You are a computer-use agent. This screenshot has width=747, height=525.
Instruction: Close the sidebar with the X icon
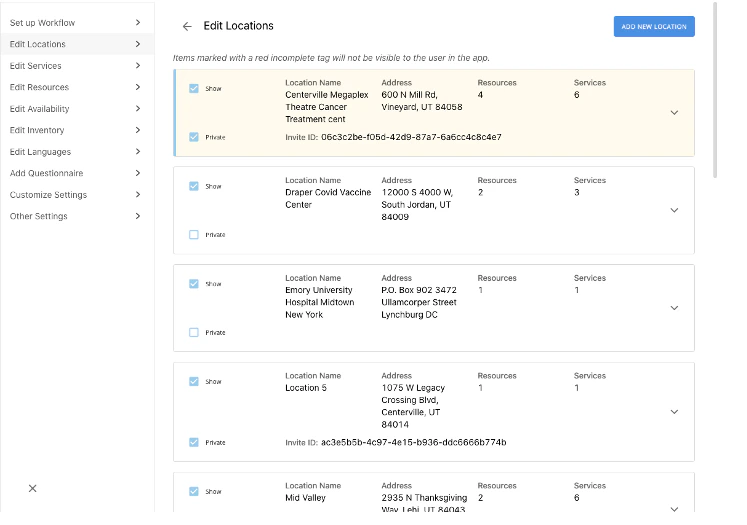click(32, 488)
